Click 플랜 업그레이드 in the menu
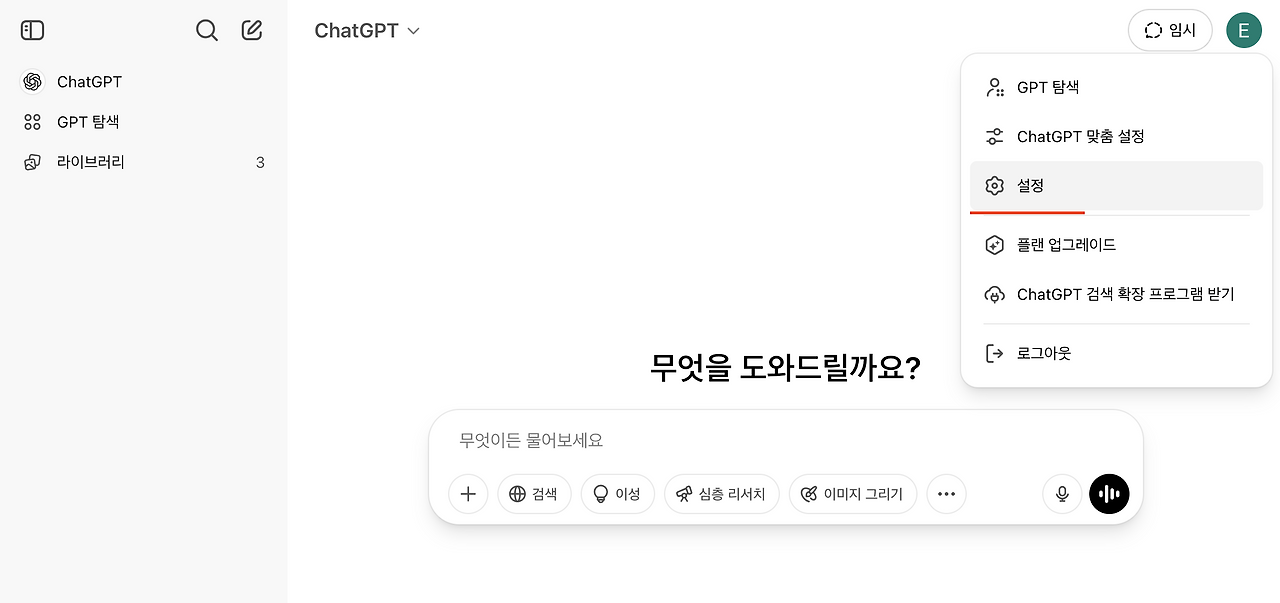Screen dimensions: 1280x603 (x=1066, y=244)
